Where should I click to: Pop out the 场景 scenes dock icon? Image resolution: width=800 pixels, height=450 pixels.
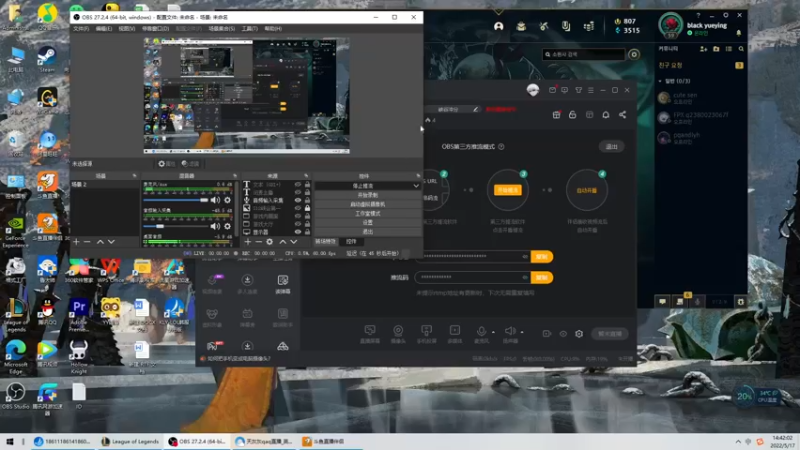135,176
